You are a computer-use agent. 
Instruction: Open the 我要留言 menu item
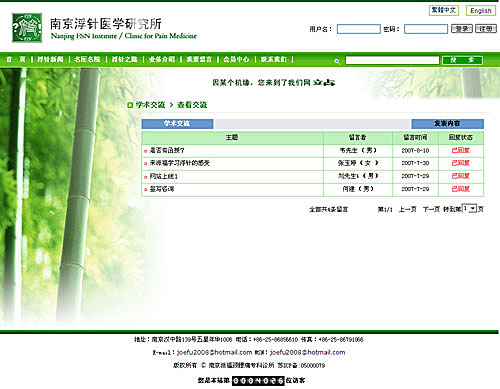[199, 59]
